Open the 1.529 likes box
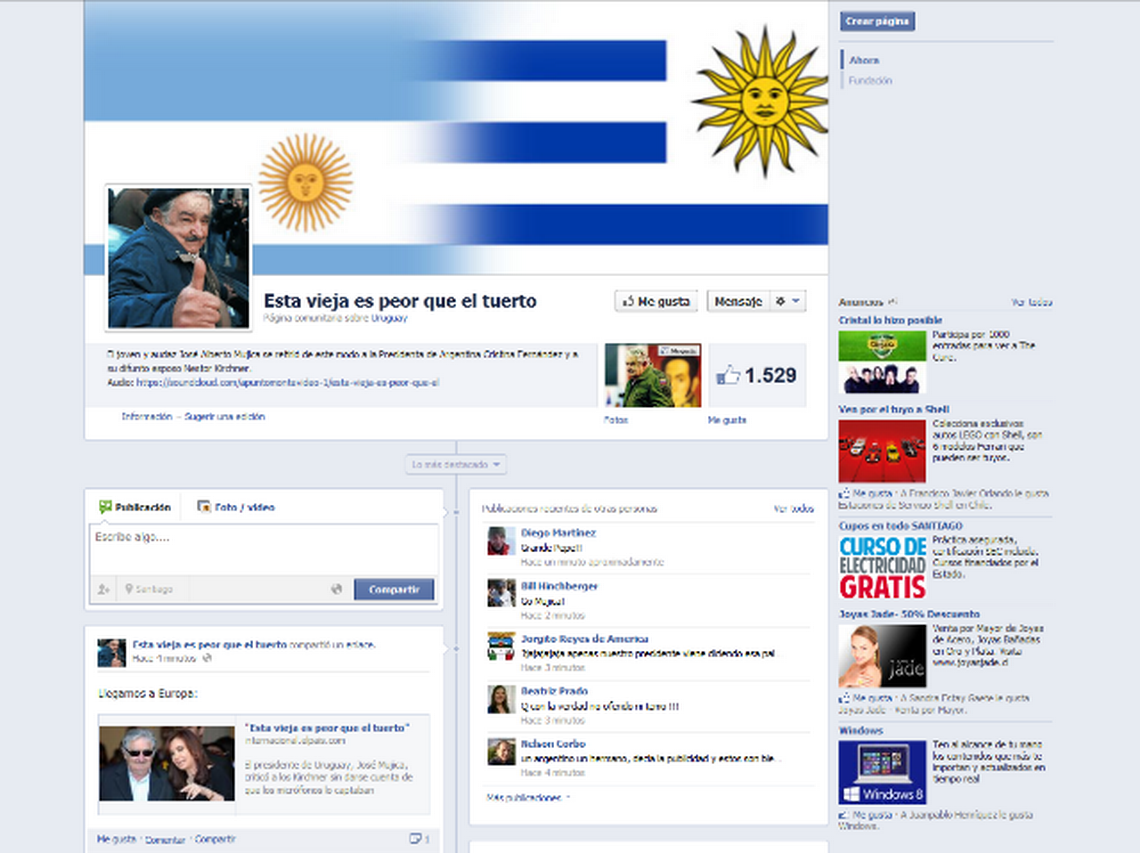1140x853 pixels. click(757, 375)
